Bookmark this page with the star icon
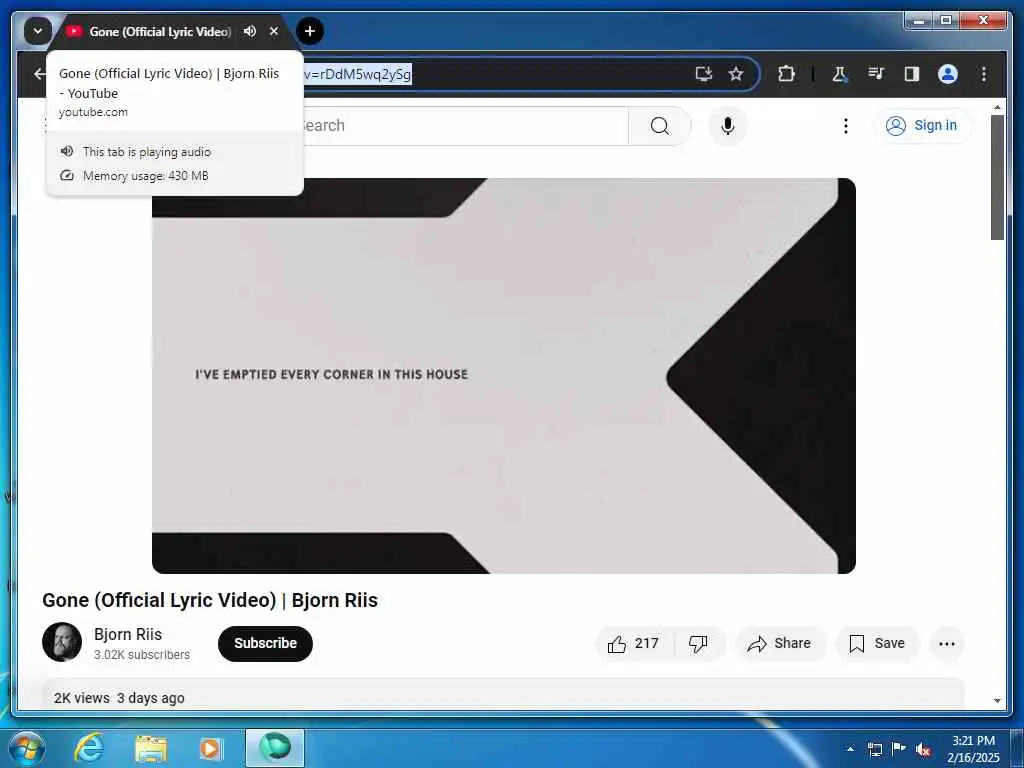This screenshot has width=1024, height=768. (x=736, y=74)
